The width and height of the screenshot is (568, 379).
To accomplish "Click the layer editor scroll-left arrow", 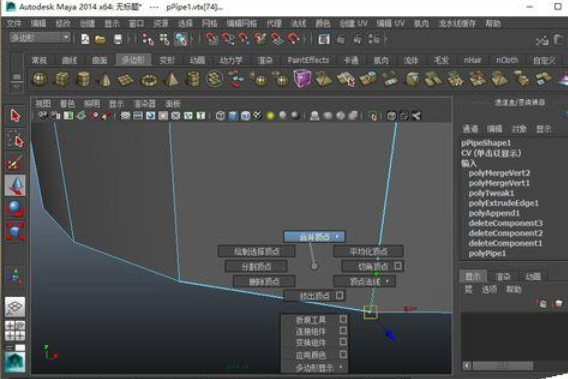I will pyautogui.click(x=467, y=366).
